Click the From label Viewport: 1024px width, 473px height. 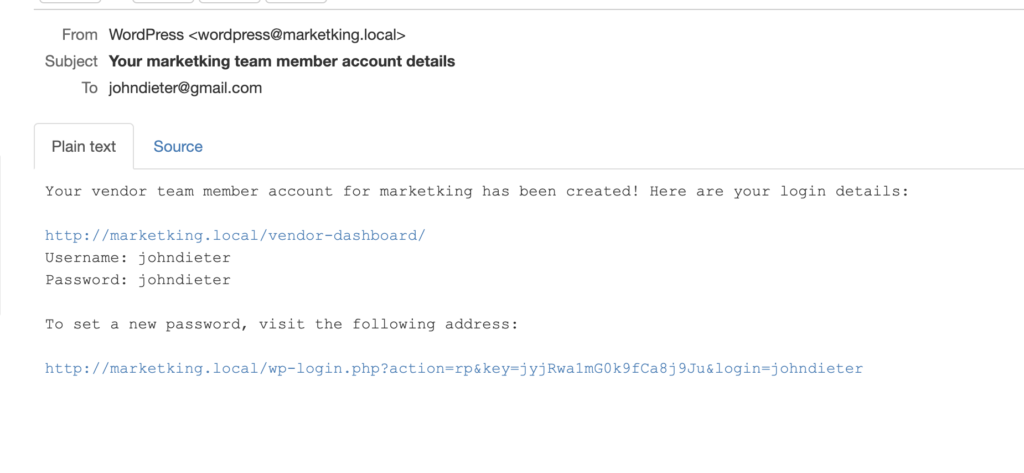click(80, 35)
